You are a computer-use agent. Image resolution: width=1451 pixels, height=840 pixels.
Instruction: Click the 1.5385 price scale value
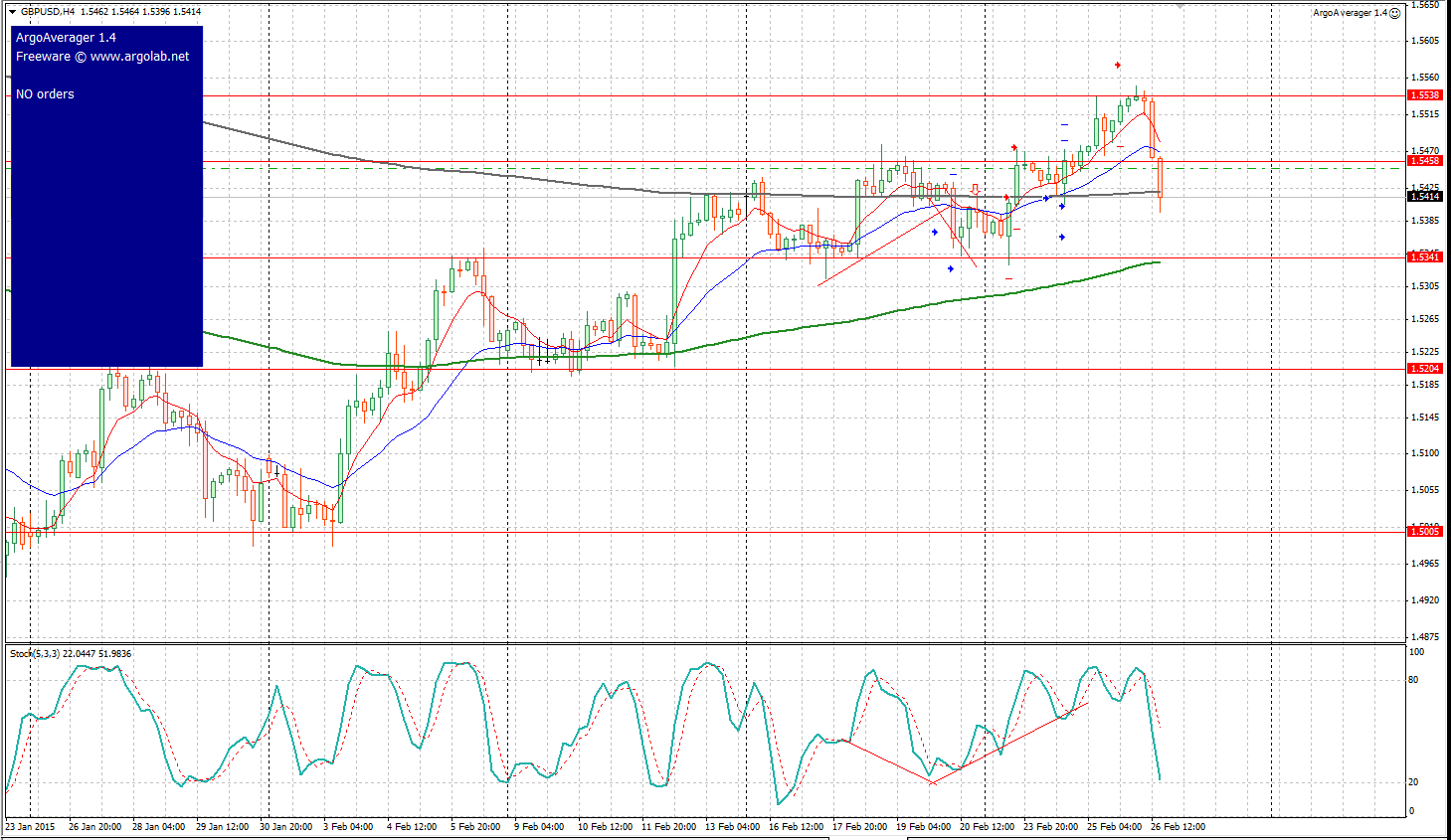(x=1425, y=221)
